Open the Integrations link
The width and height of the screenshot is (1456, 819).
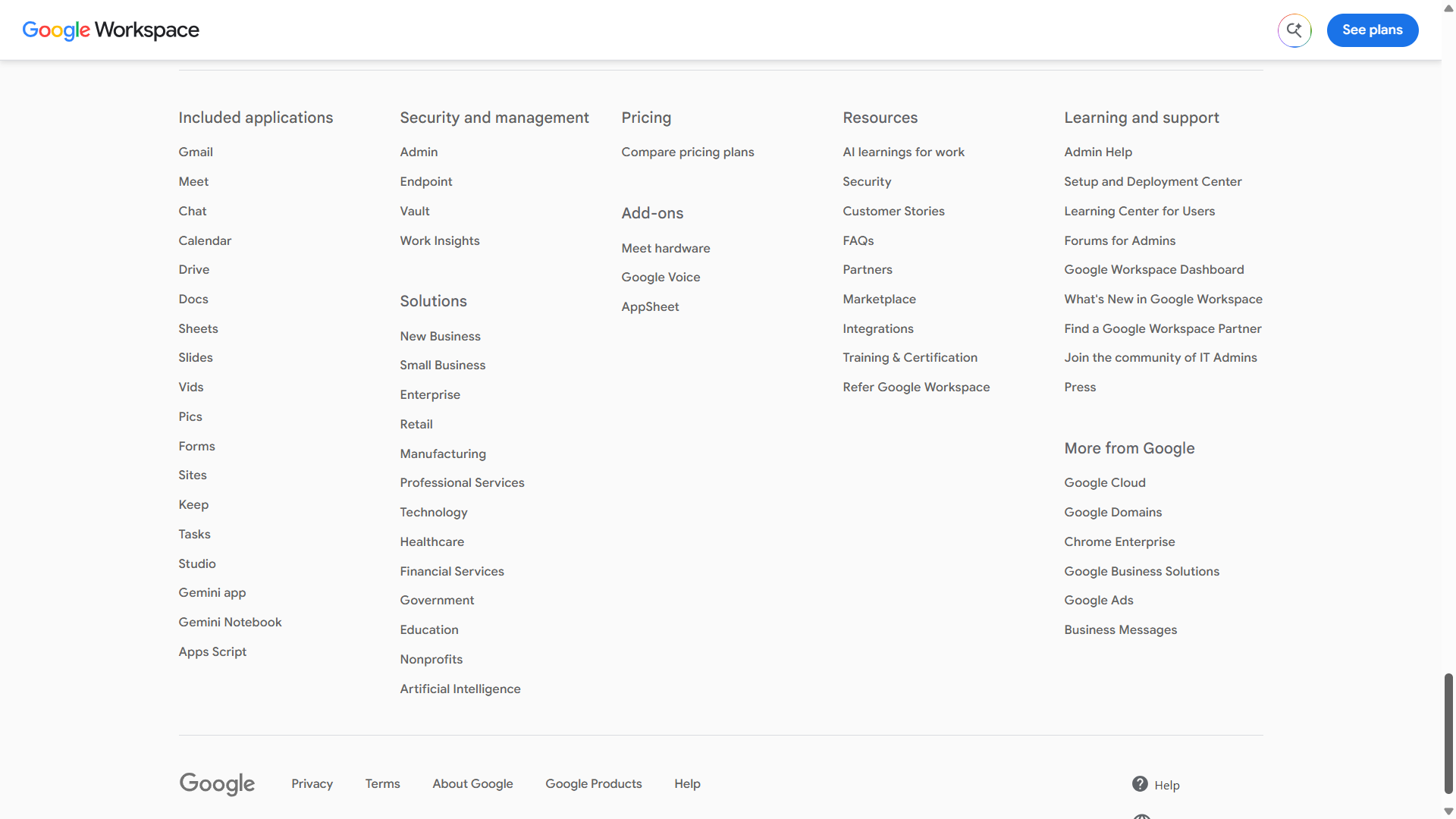click(878, 329)
